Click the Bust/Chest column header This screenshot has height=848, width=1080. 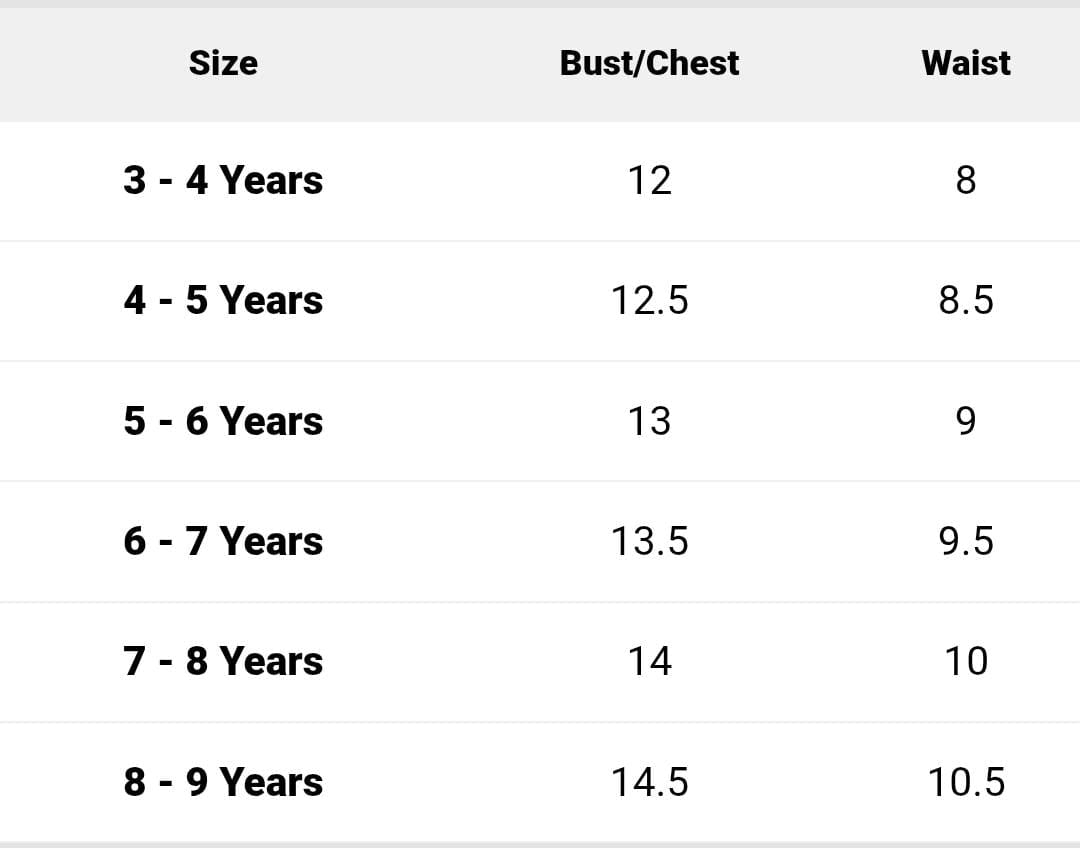click(x=649, y=63)
